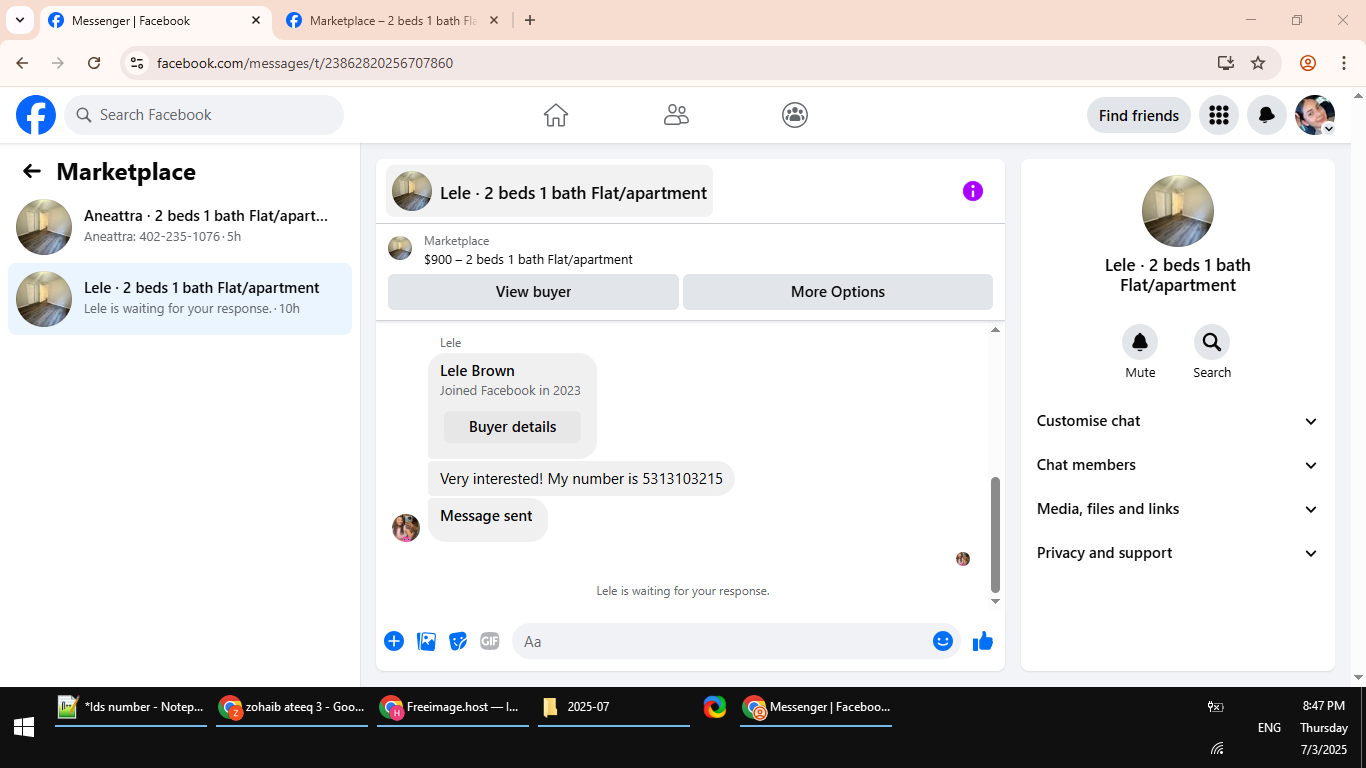Choose a GIF icon
The width and height of the screenshot is (1366, 768).
pos(489,641)
